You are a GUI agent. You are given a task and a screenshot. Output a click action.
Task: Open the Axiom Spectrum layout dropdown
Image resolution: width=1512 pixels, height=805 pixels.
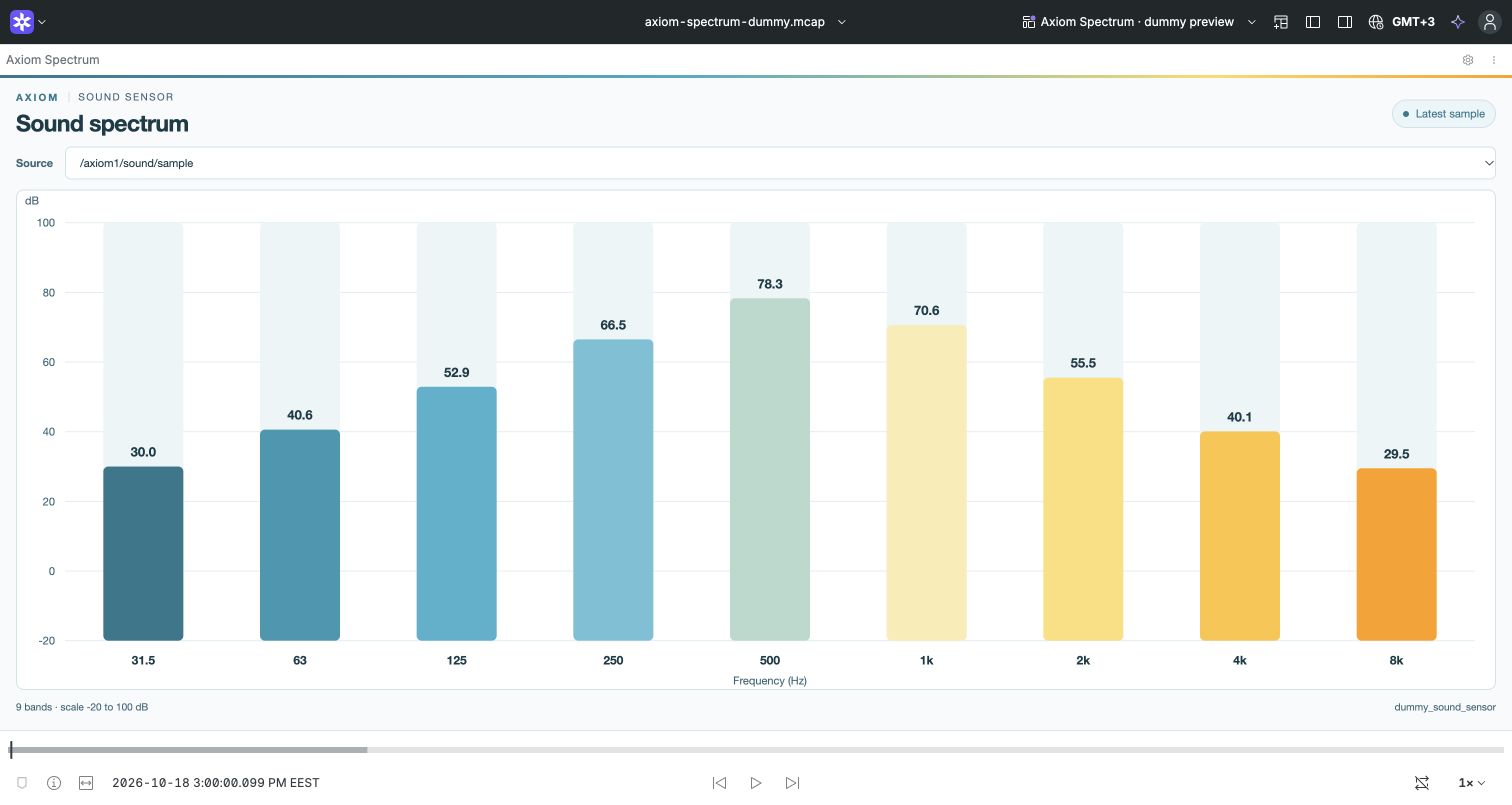tap(1139, 22)
